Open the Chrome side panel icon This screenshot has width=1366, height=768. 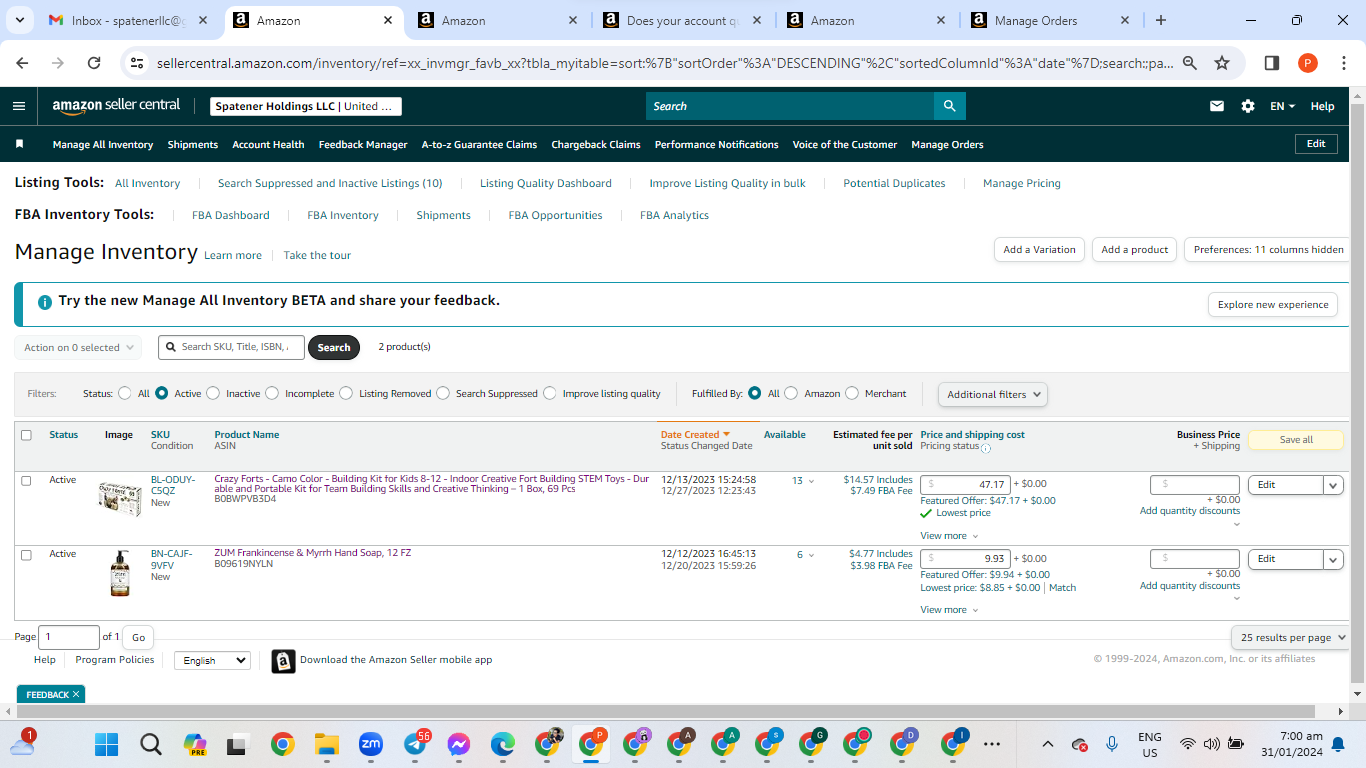click(x=1272, y=63)
